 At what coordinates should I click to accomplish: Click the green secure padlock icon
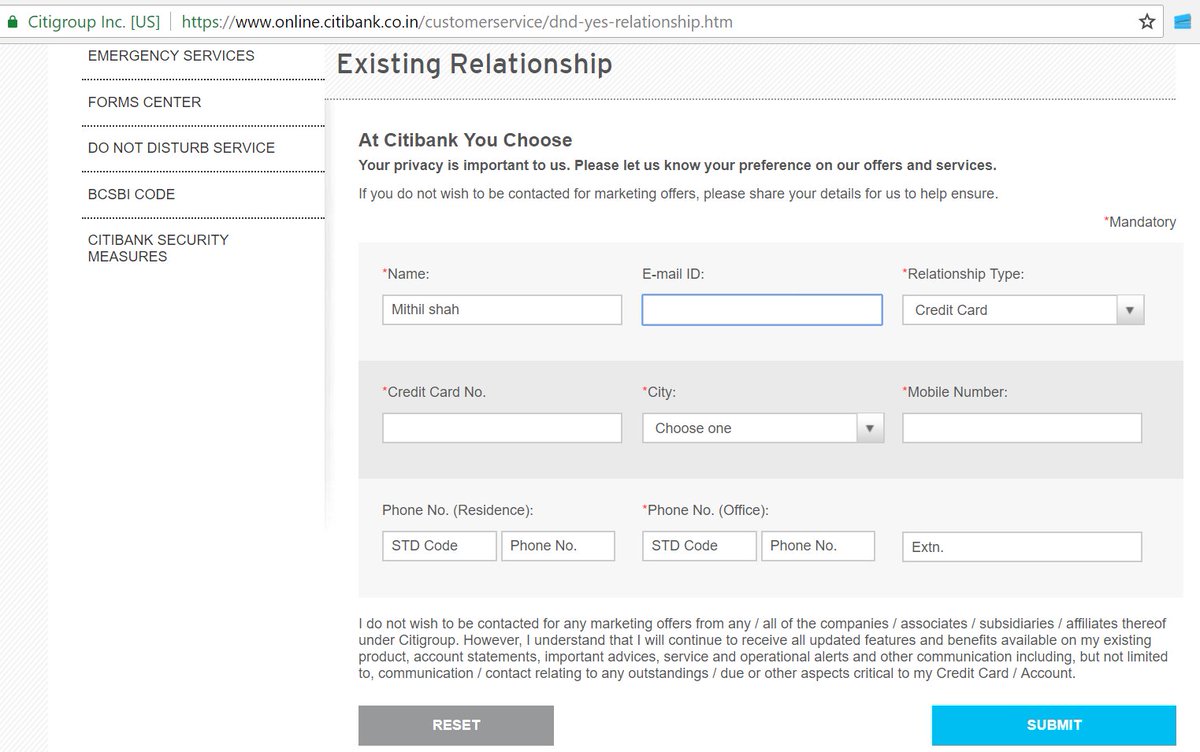click(x=12, y=20)
